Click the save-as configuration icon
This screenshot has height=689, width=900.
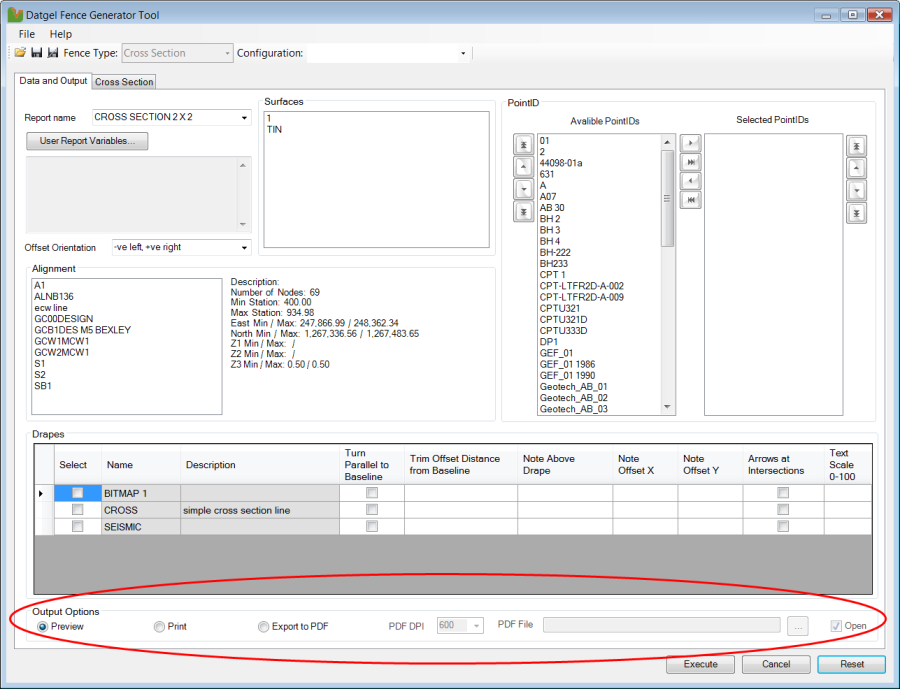click(x=53, y=53)
